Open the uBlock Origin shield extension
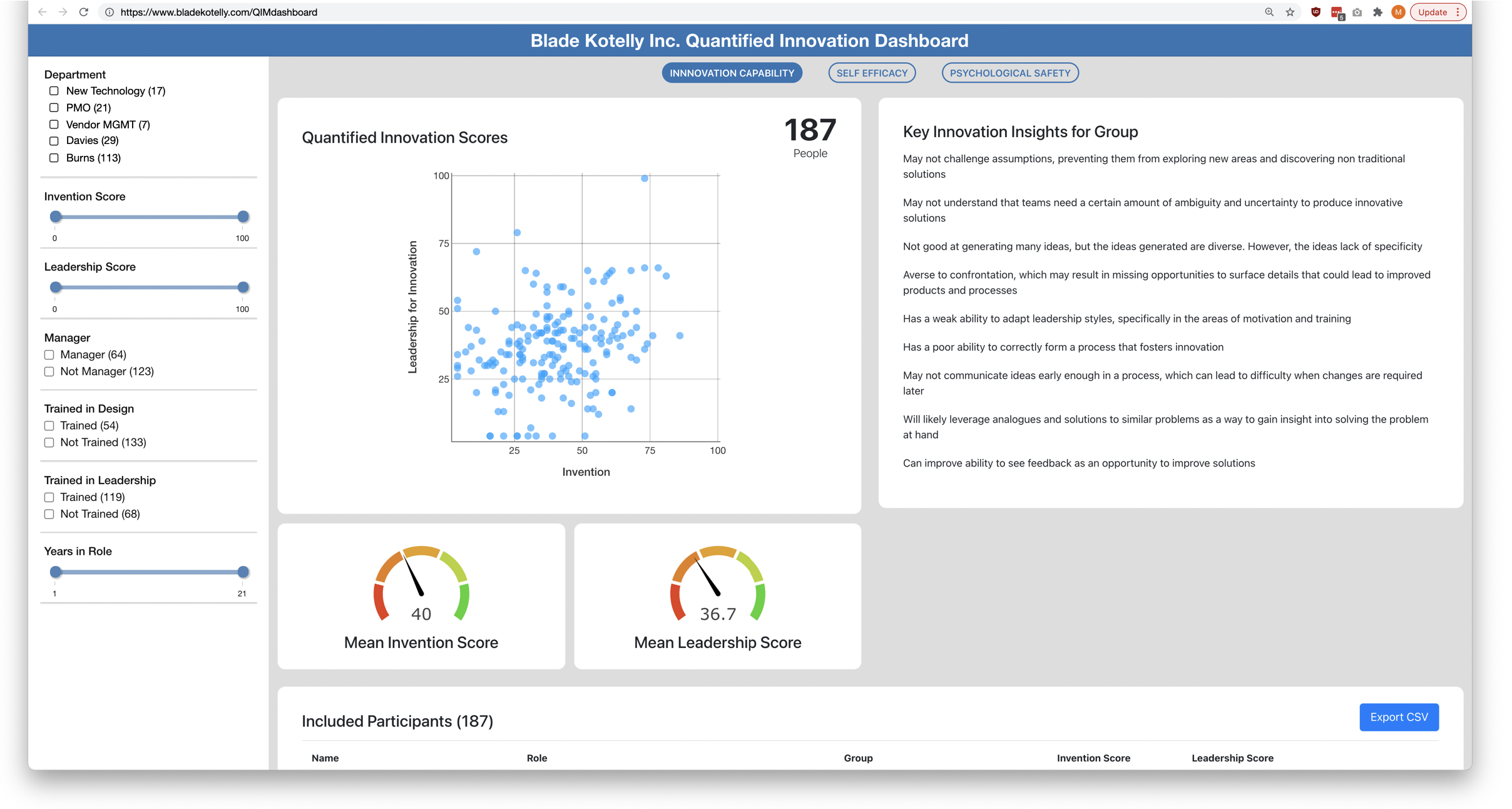1512x809 pixels. (x=1315, y=12)
